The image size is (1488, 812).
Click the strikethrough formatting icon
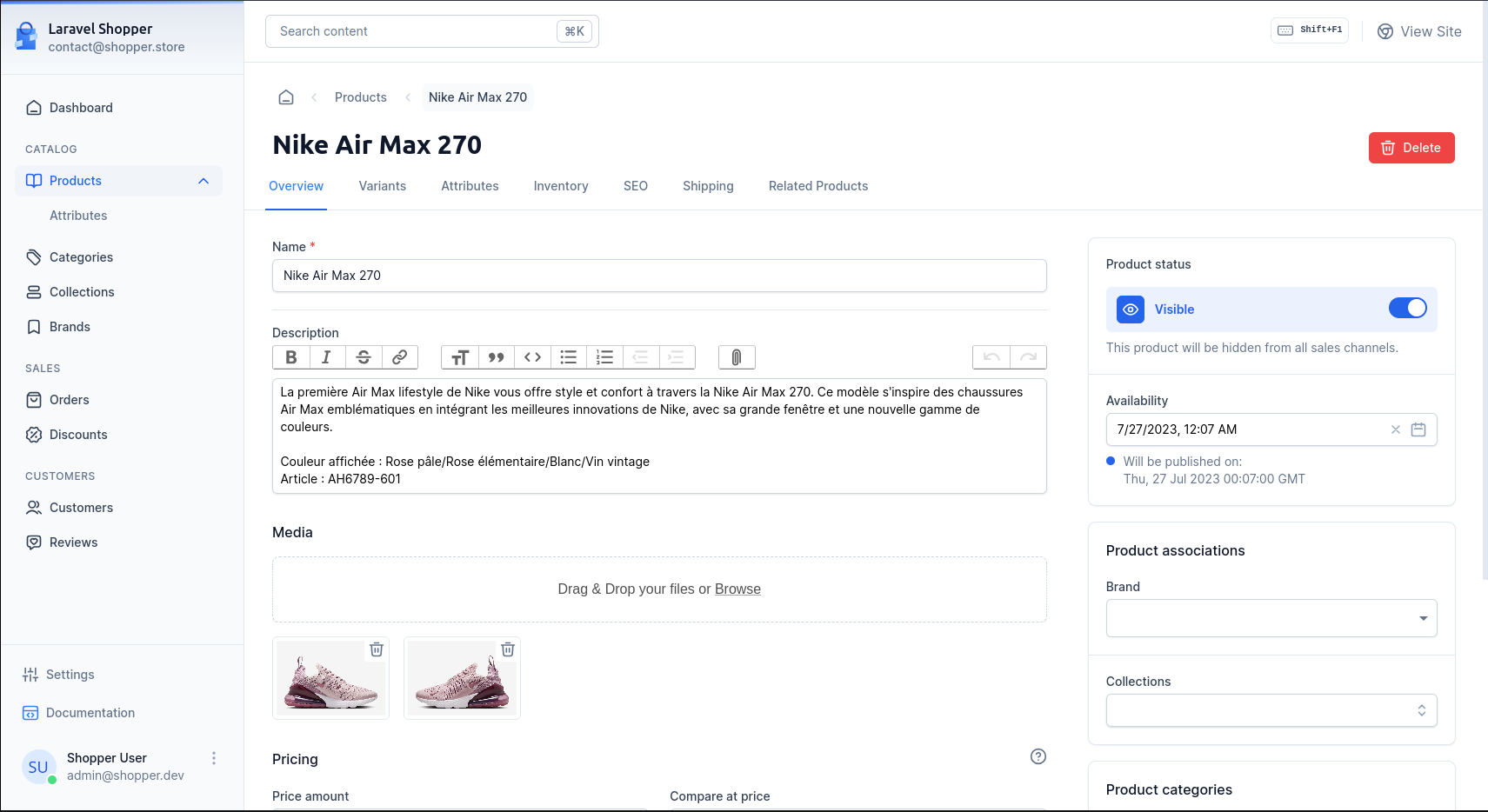pyautogui.click(x=364, y=357)
